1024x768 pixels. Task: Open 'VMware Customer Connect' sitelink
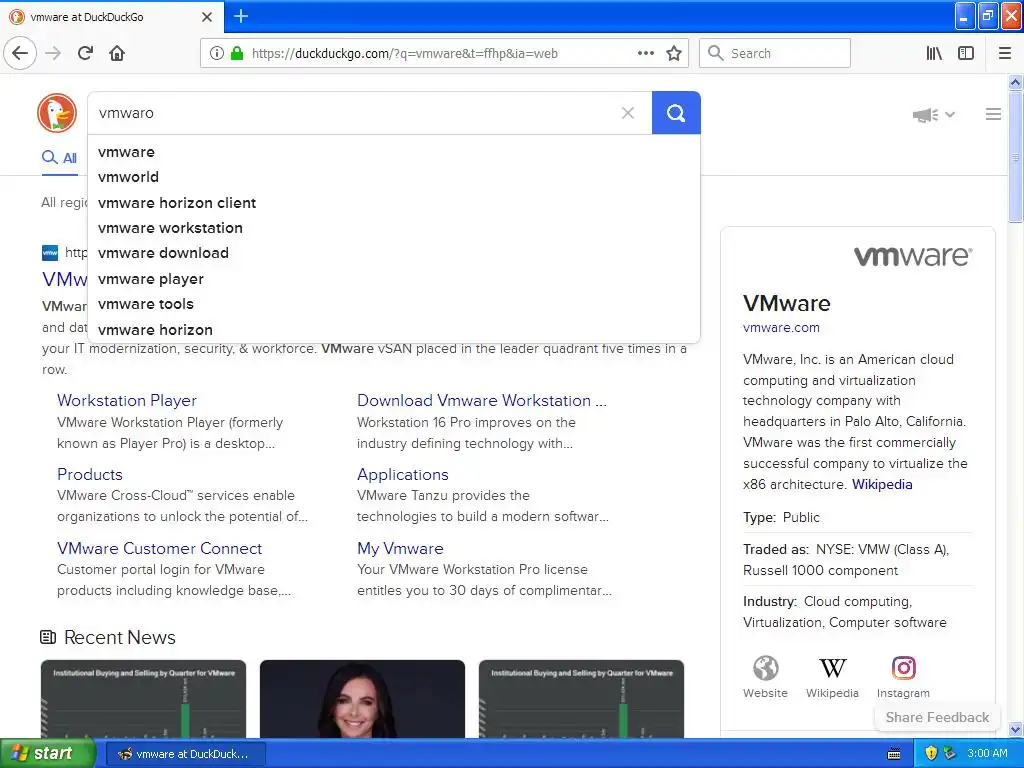point(159,549)
